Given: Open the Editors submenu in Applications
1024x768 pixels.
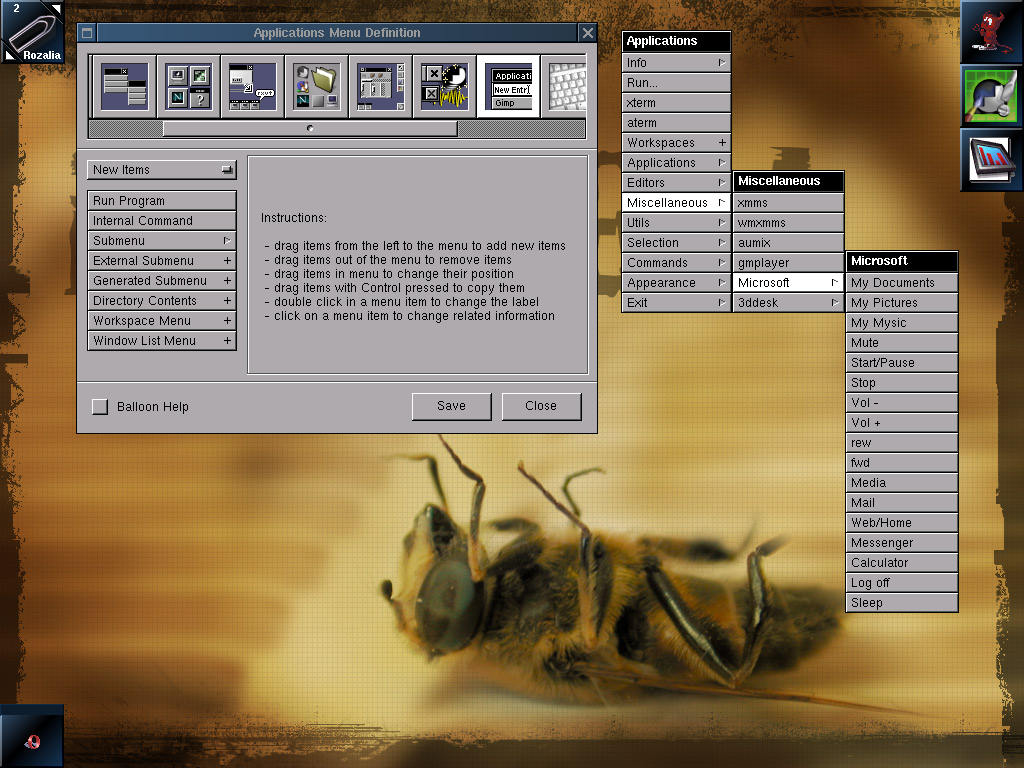Looking at the screenshot, I should pyautogui.click(x=676, y=183).
